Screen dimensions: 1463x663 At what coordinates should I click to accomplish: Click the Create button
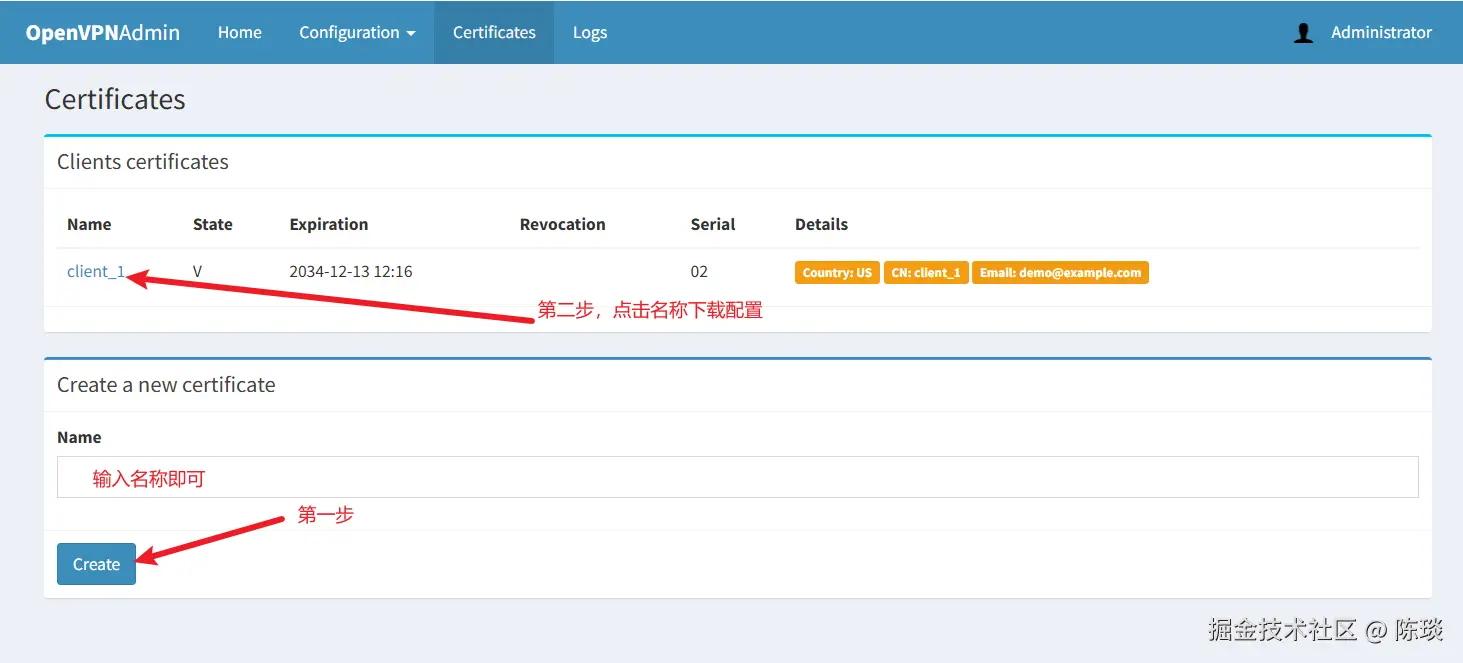click(x=96, y=564)
